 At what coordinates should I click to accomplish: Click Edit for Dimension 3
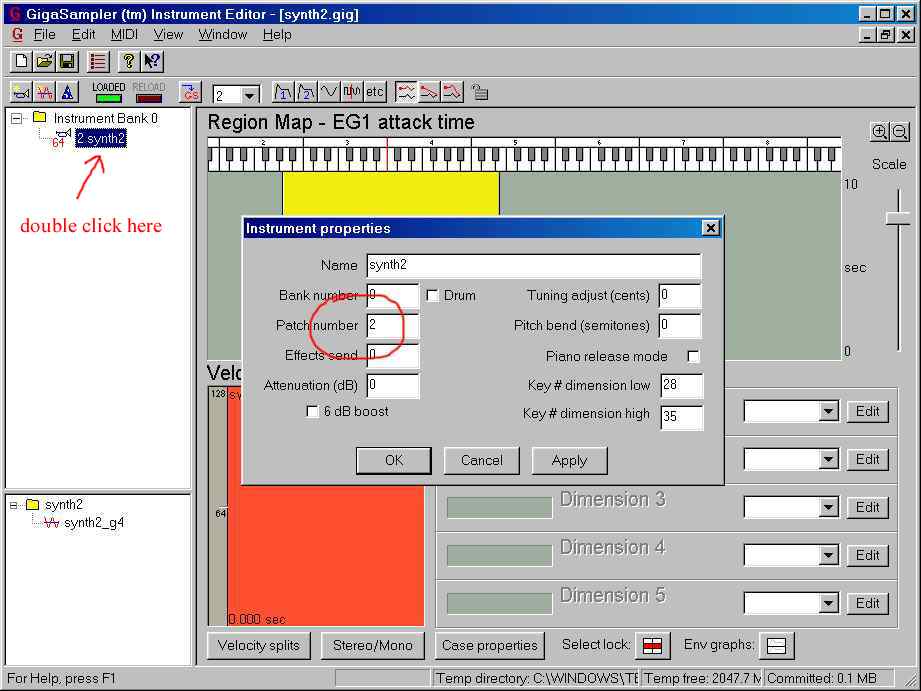pyautogui.click(x=868, y=507)
